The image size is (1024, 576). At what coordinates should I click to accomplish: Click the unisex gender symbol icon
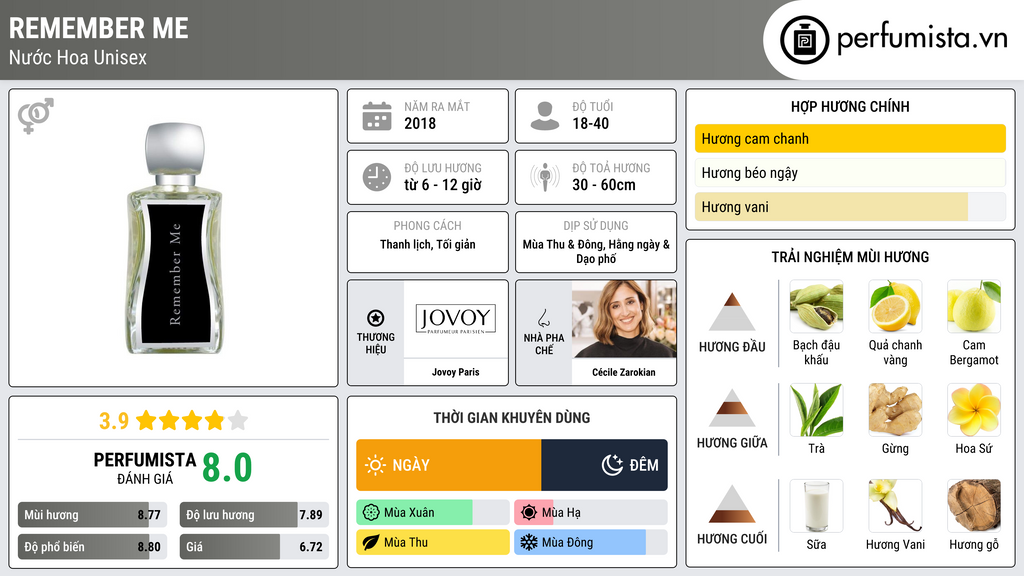36,116
